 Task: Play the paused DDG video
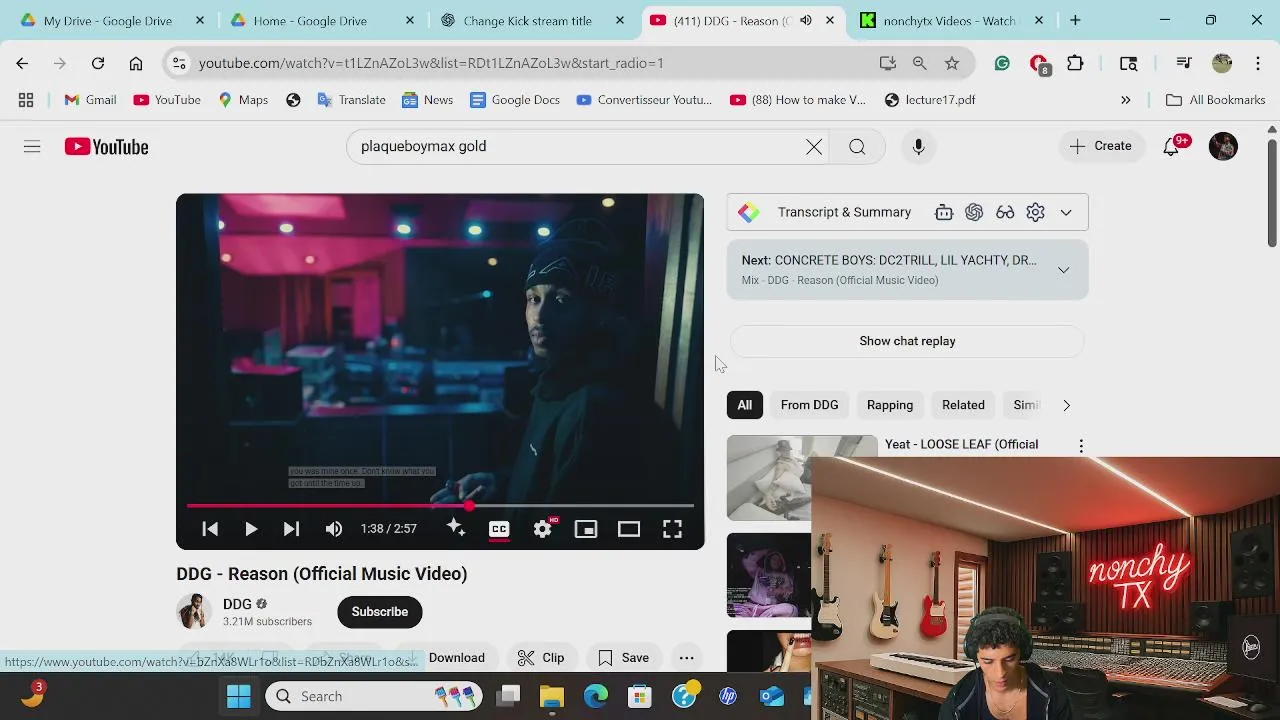click(x=251, y=529)
